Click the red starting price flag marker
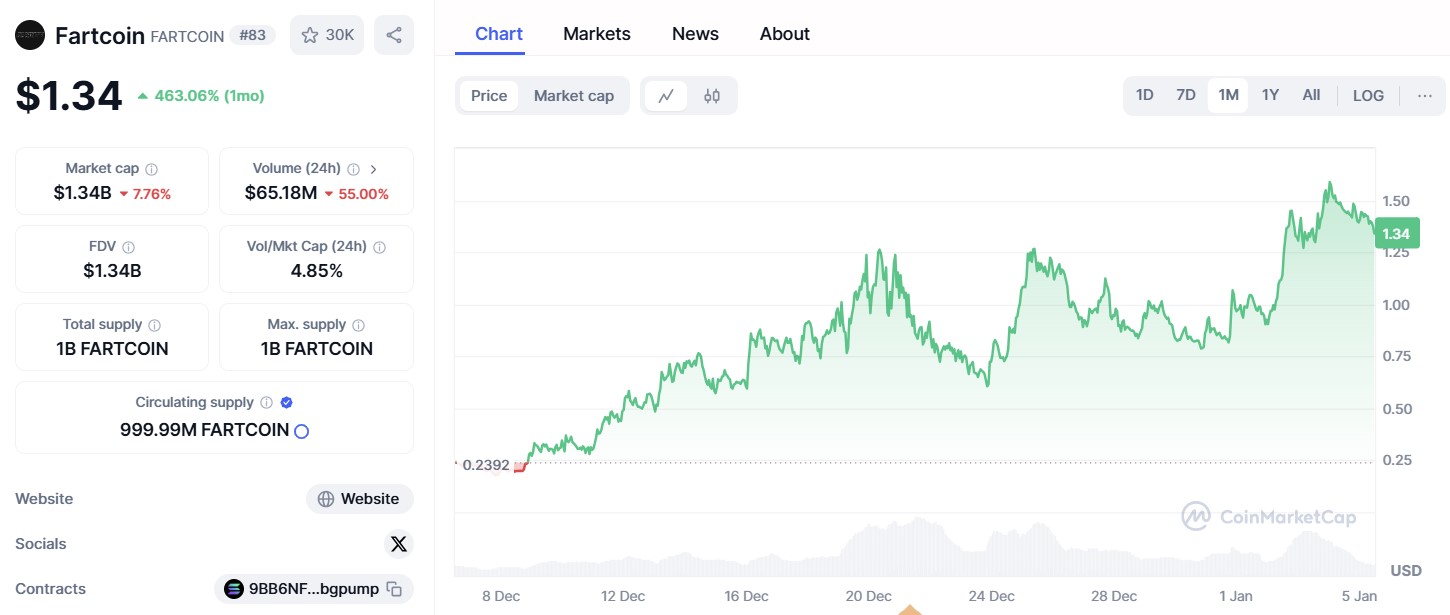Screen dimensions: 1450x615 (x=519, y=467)
